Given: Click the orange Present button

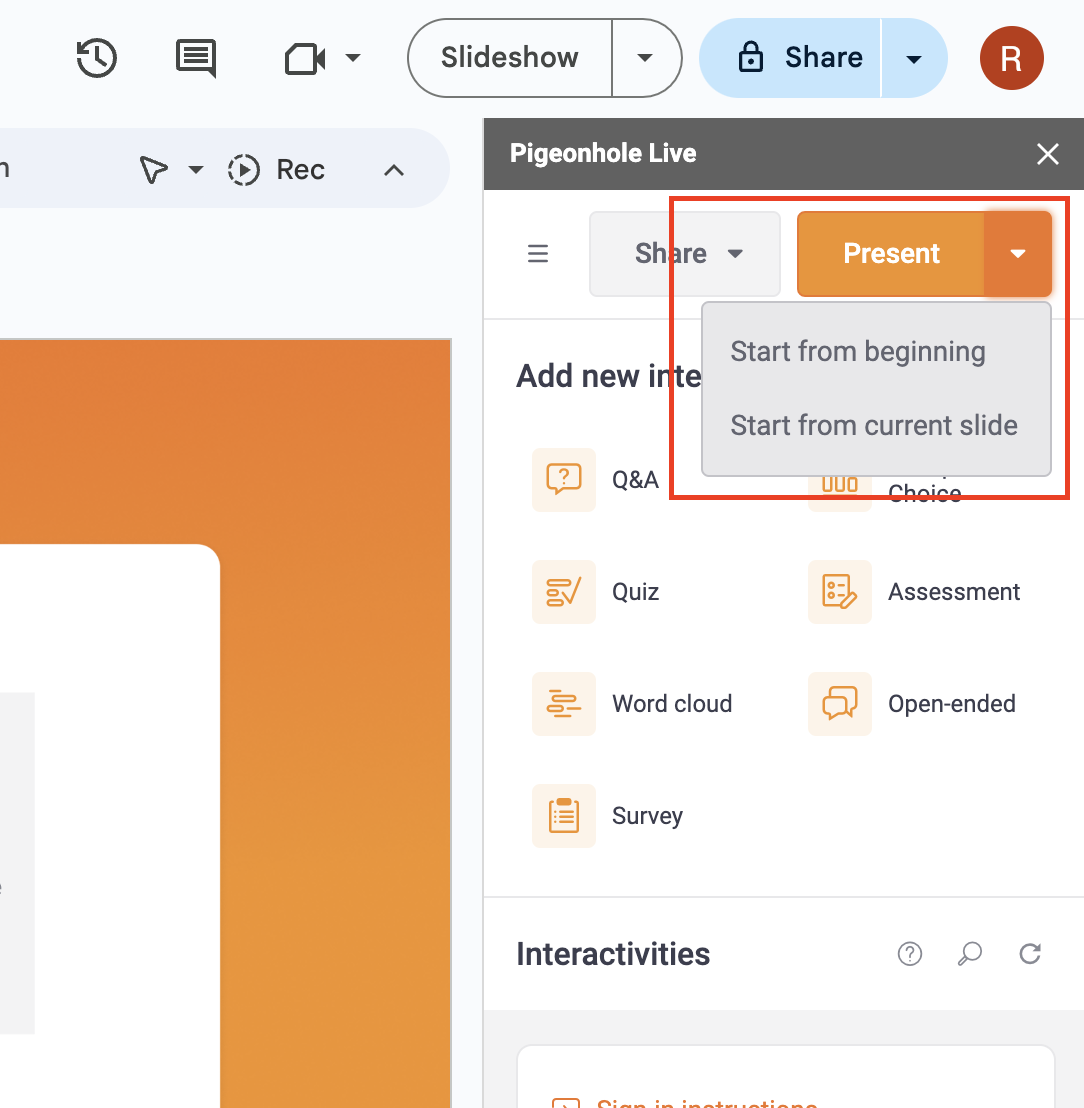Looking at the screenshot, I should tap(891, 254).
